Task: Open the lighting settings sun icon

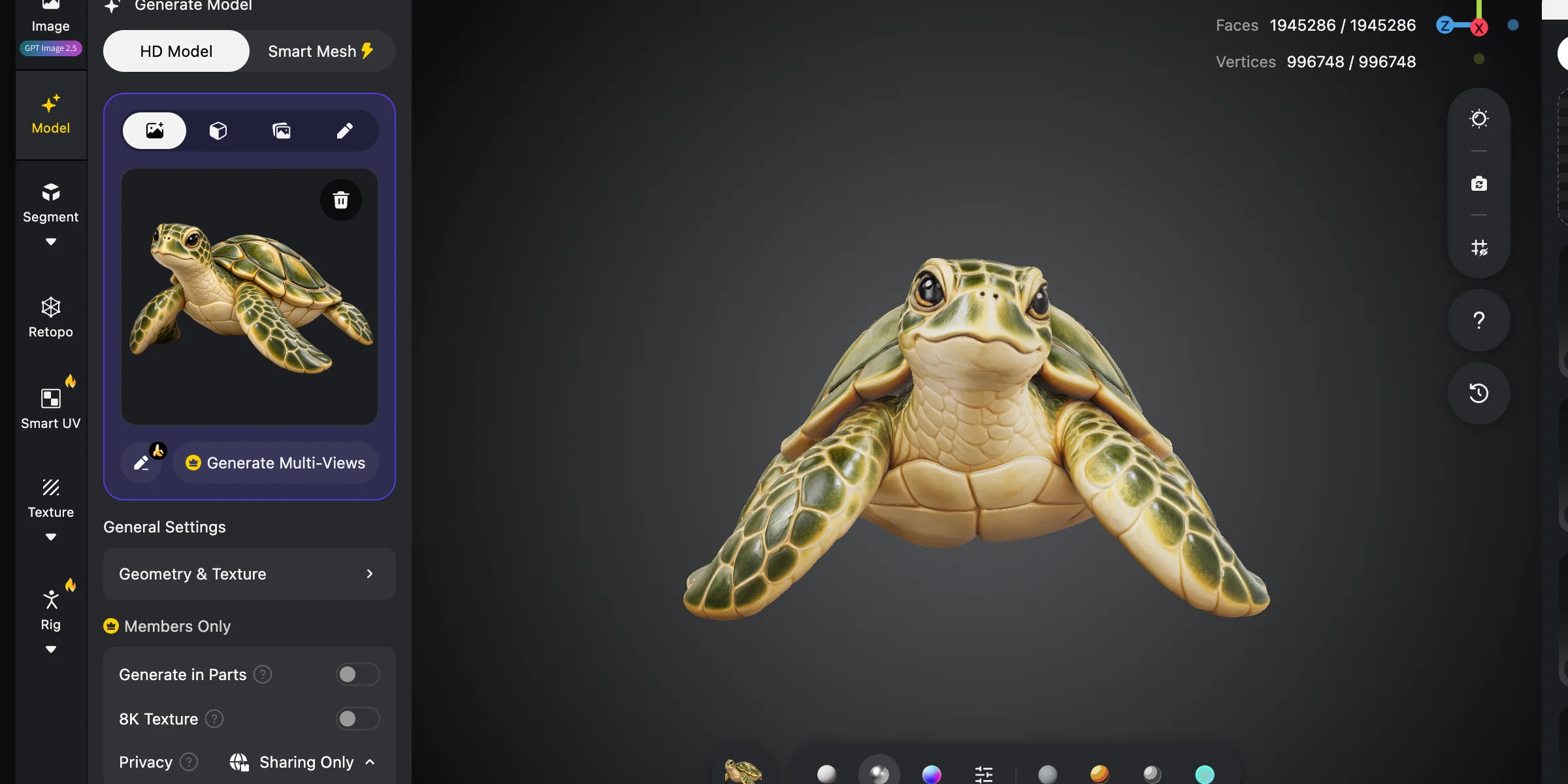Action: pyautogui.click(x=1479, y=119)
